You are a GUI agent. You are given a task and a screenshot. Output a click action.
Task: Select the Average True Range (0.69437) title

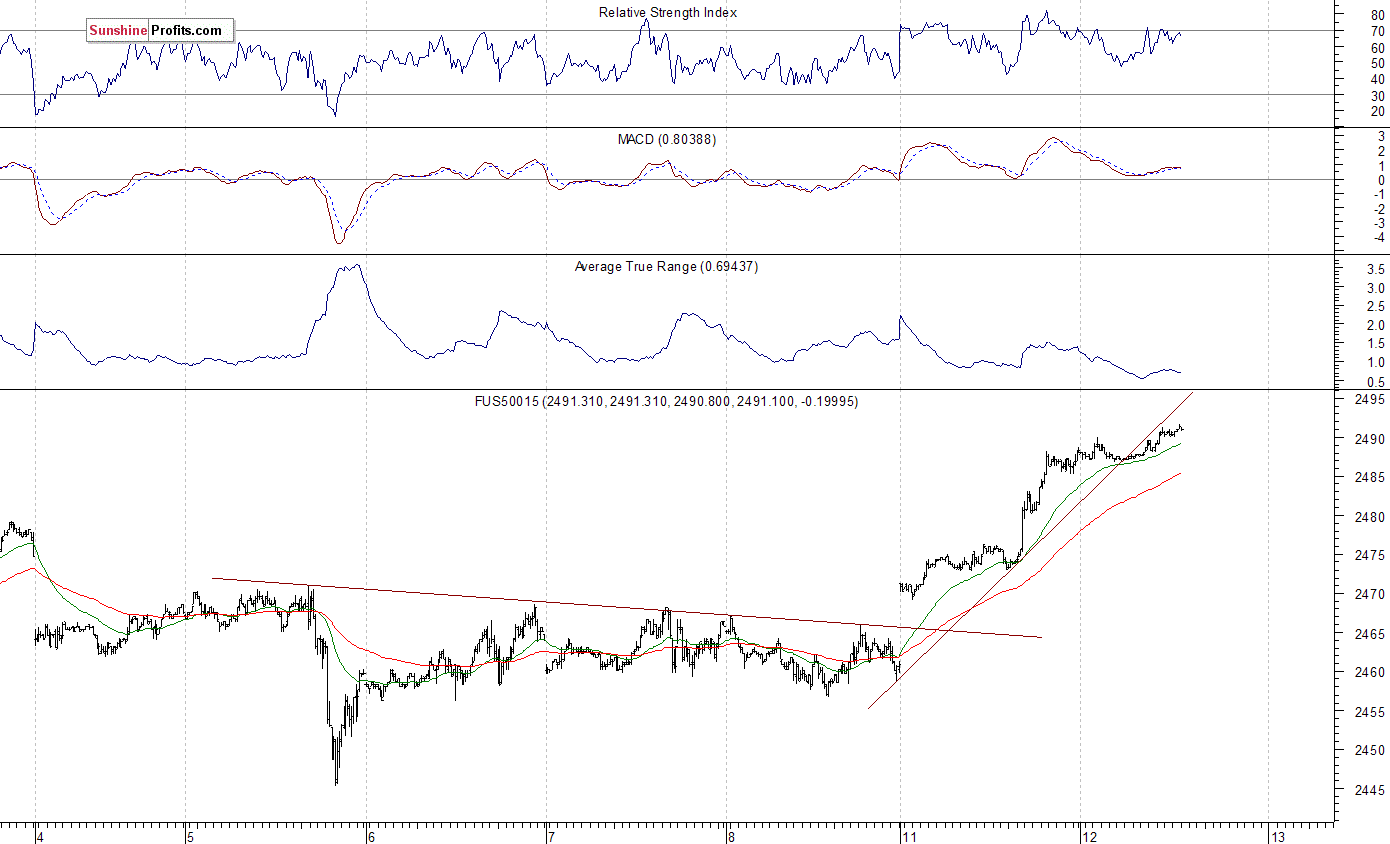[666, 266]
